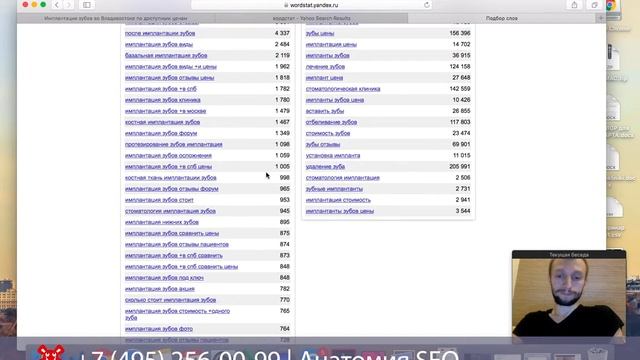Image resolution: width=640 pixels, height=360 pixels.
Task: Open link стоматологическая клиника
Action: coord(343,89)
